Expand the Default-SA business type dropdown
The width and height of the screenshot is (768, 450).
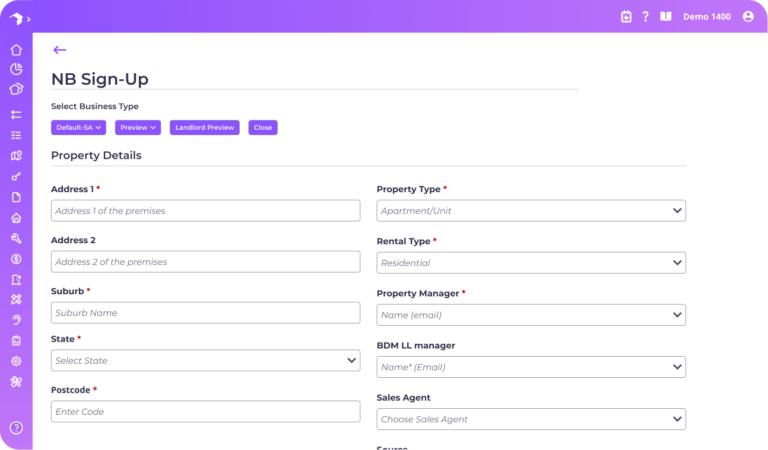click(79, 128)
